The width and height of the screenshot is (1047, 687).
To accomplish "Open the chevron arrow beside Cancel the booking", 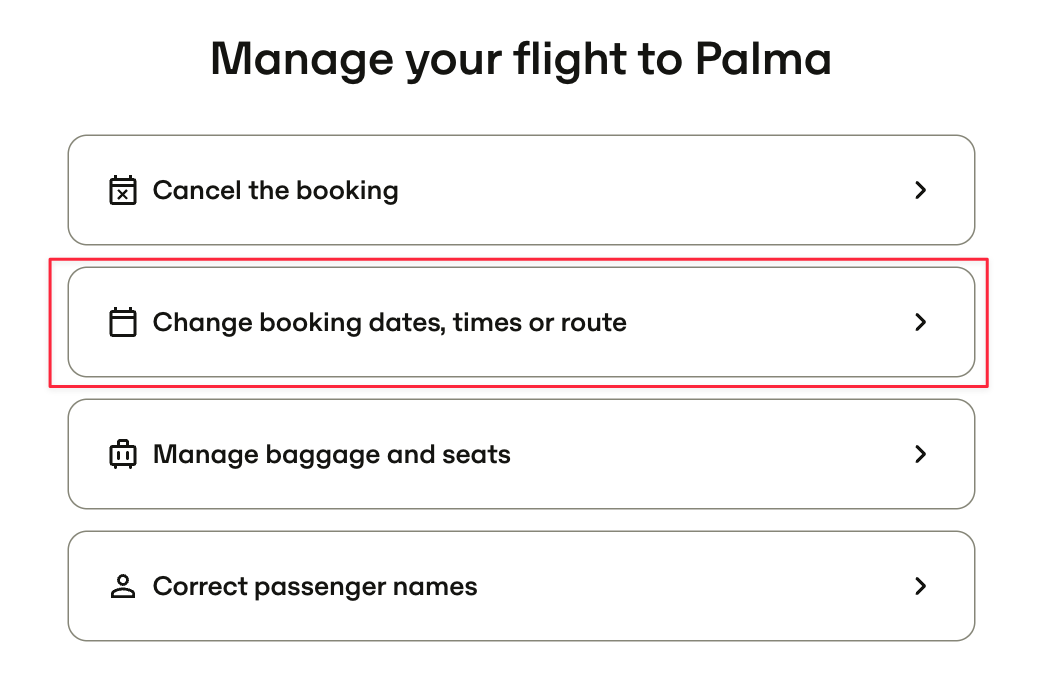I will click(x=921, y=190).
